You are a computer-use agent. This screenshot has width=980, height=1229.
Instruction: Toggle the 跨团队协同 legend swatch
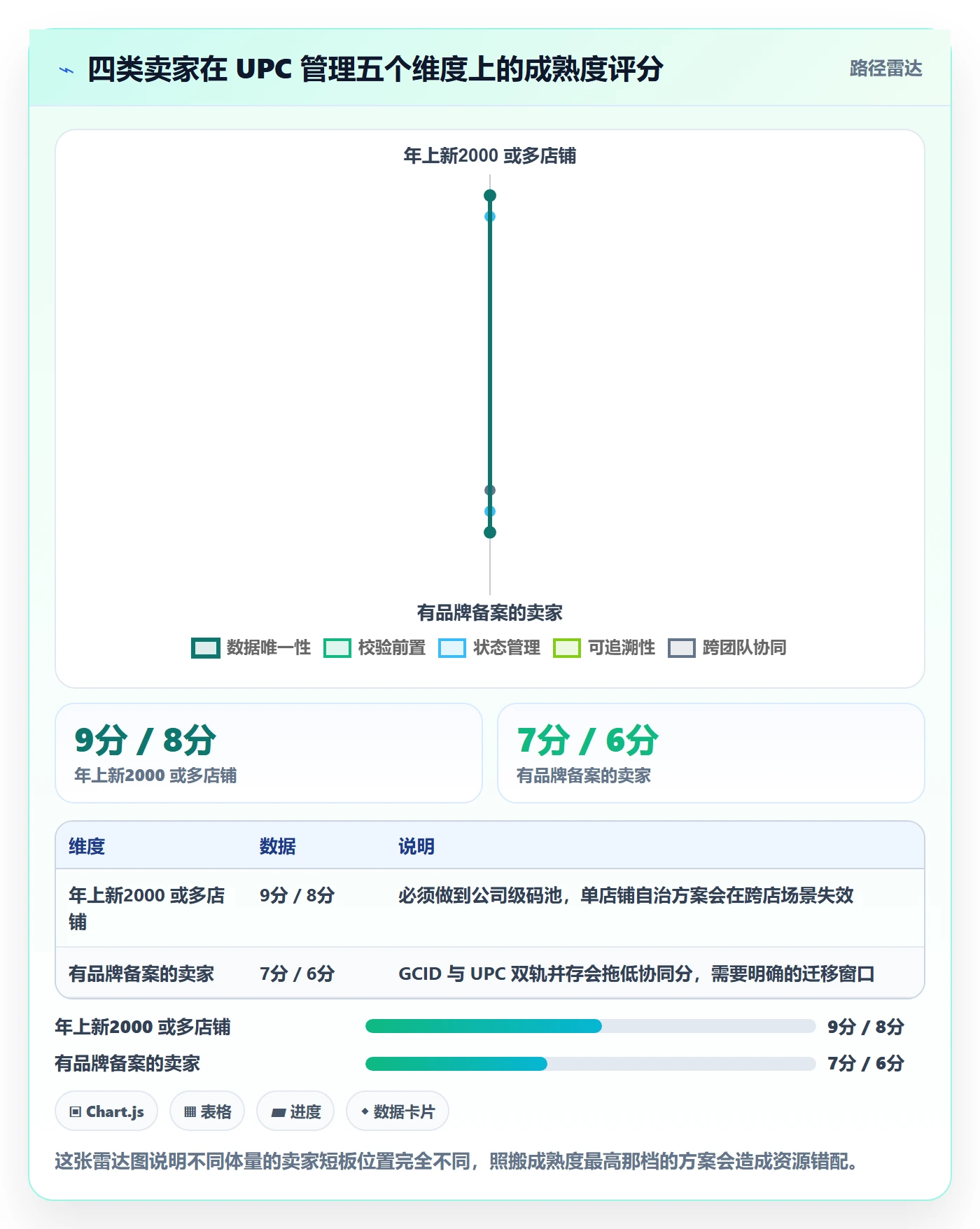[682, 648]
